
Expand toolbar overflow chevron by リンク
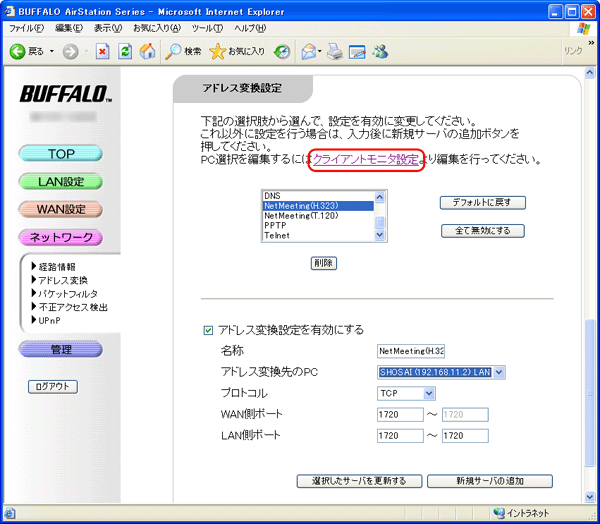pos(591,42)
